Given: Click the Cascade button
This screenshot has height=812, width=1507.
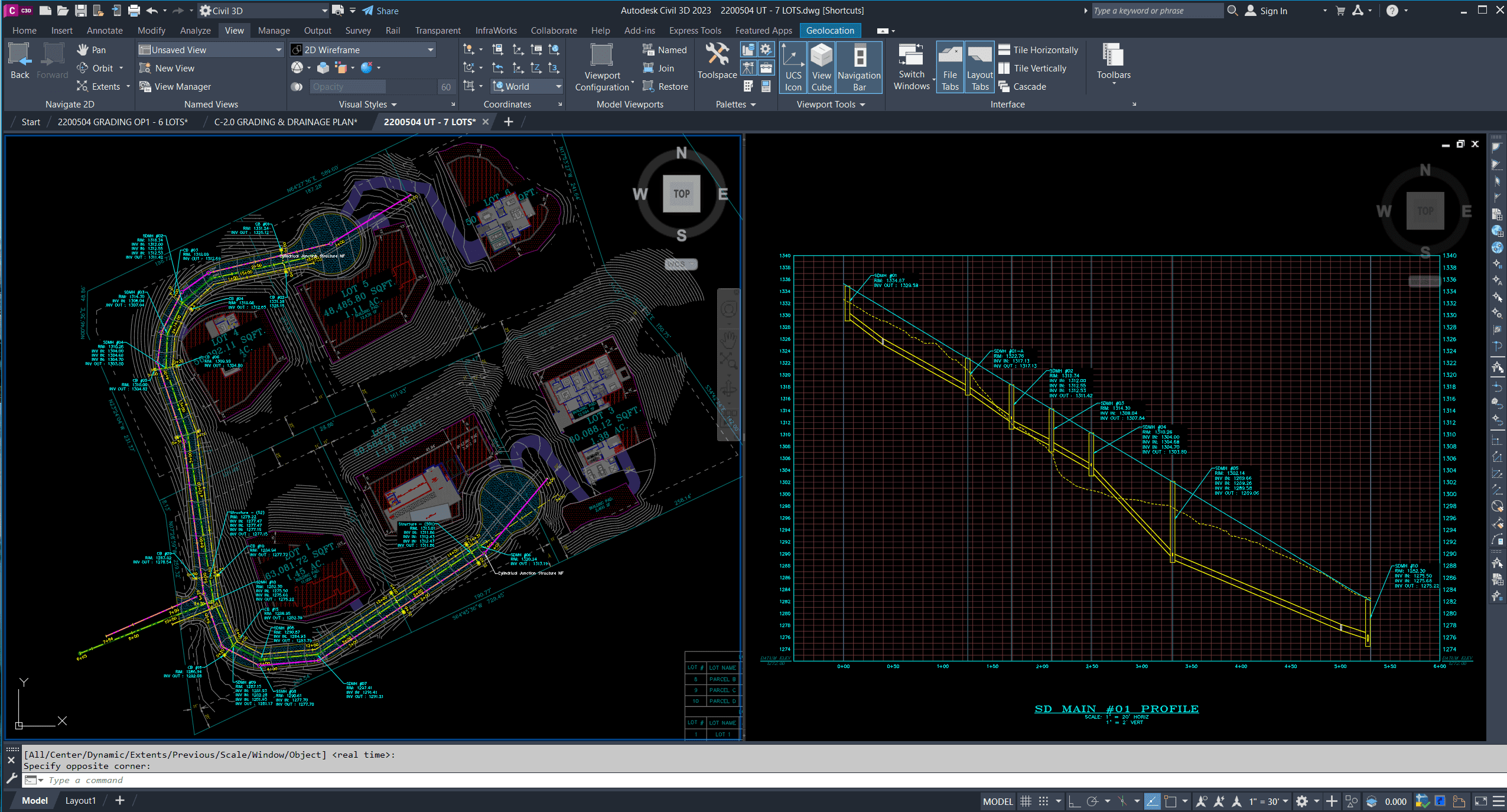Looking at the screenshot, I should [x=1029, y=87].
